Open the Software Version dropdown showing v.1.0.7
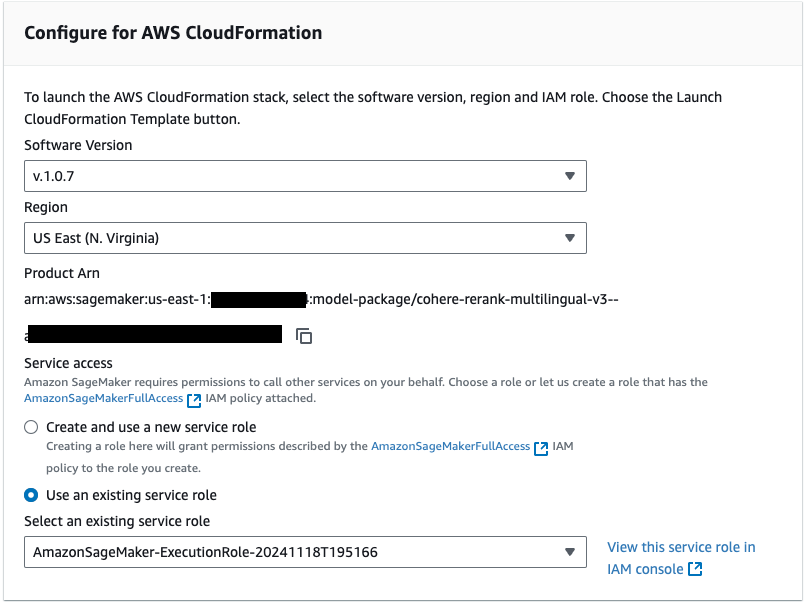 pos(305,176)
